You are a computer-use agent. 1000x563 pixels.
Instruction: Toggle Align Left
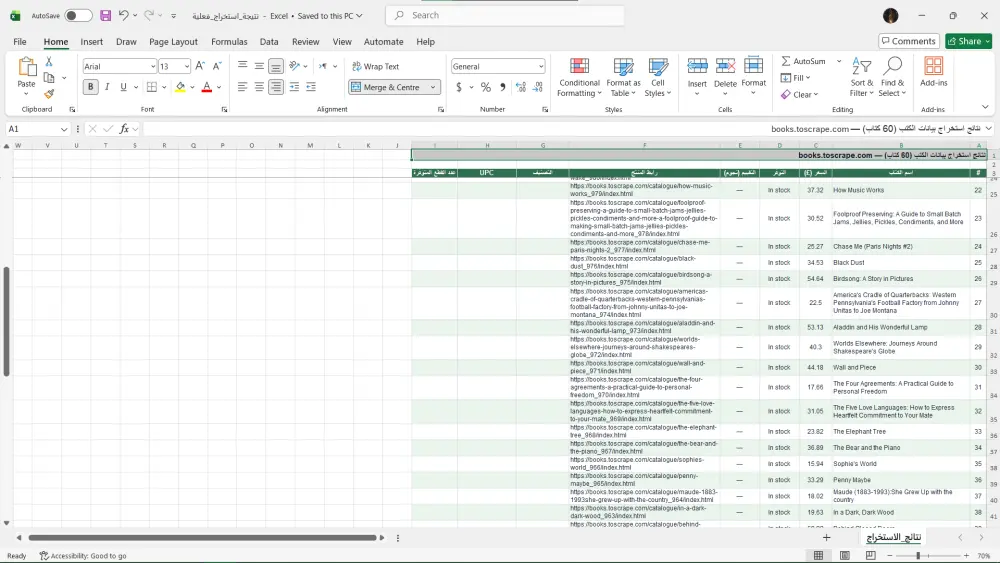pyautogui.click(x=242, y=87)
